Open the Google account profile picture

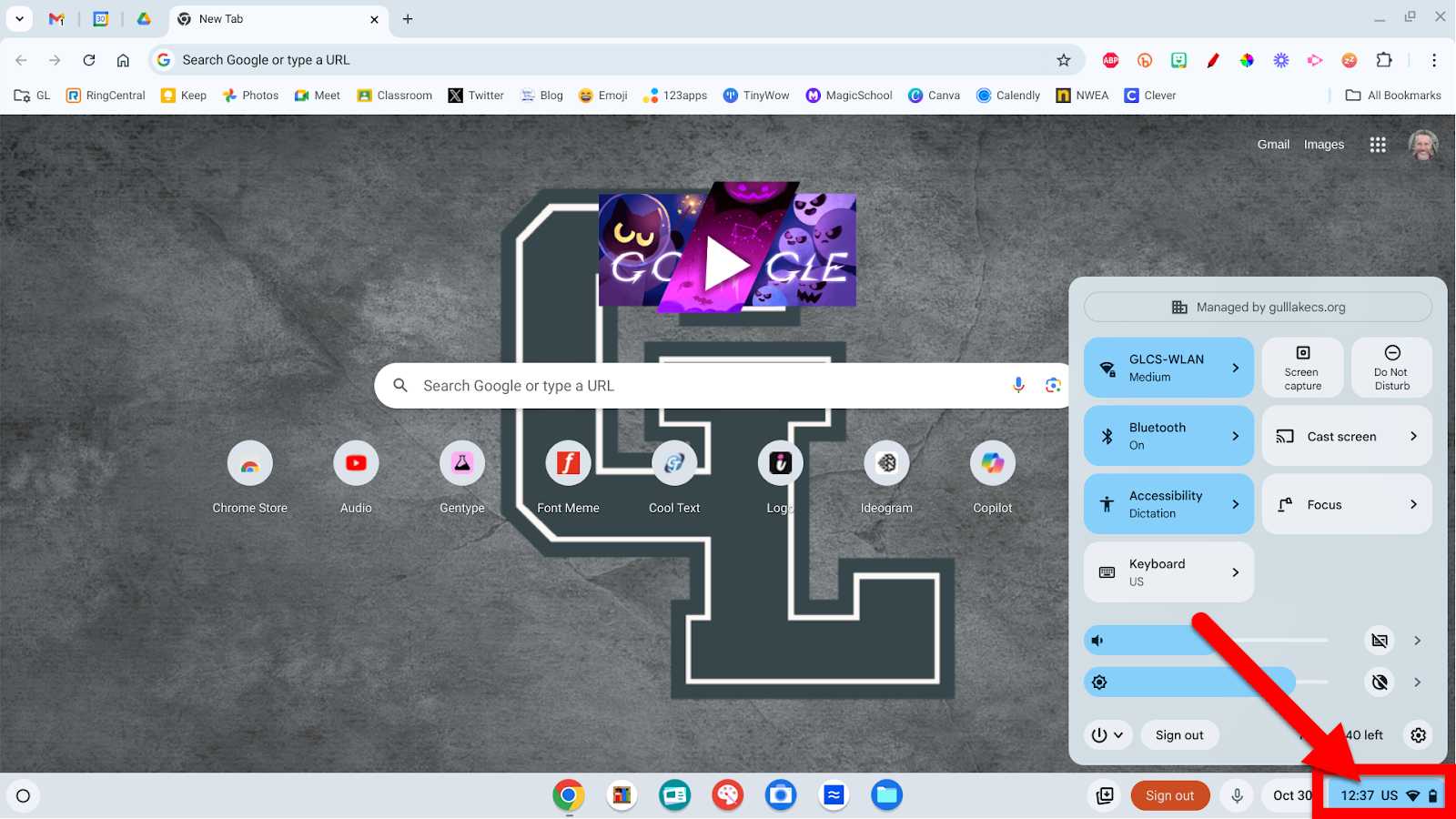tap(1423, 145)
